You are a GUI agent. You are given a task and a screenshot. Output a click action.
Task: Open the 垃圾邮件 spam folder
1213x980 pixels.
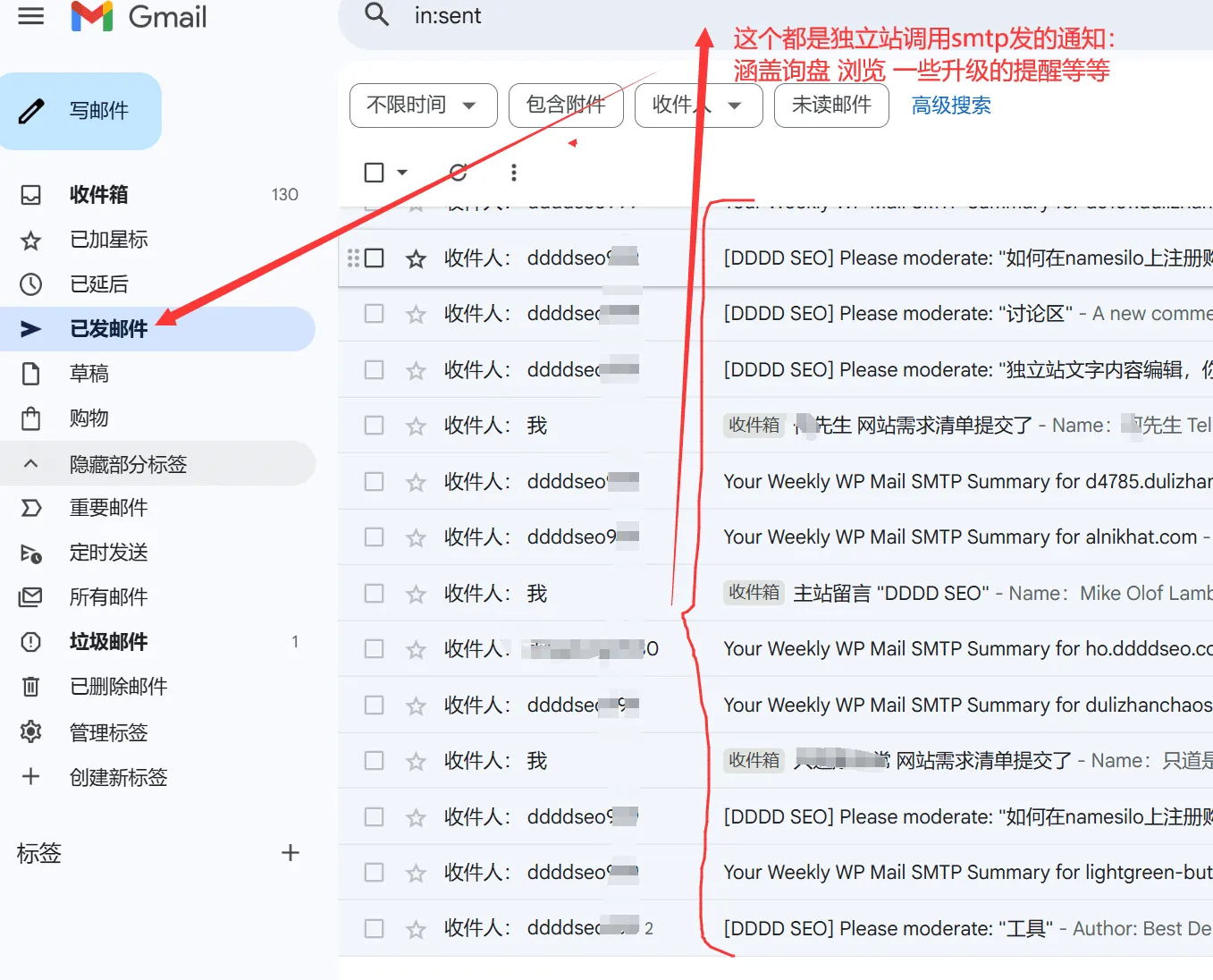coord(108,641)
